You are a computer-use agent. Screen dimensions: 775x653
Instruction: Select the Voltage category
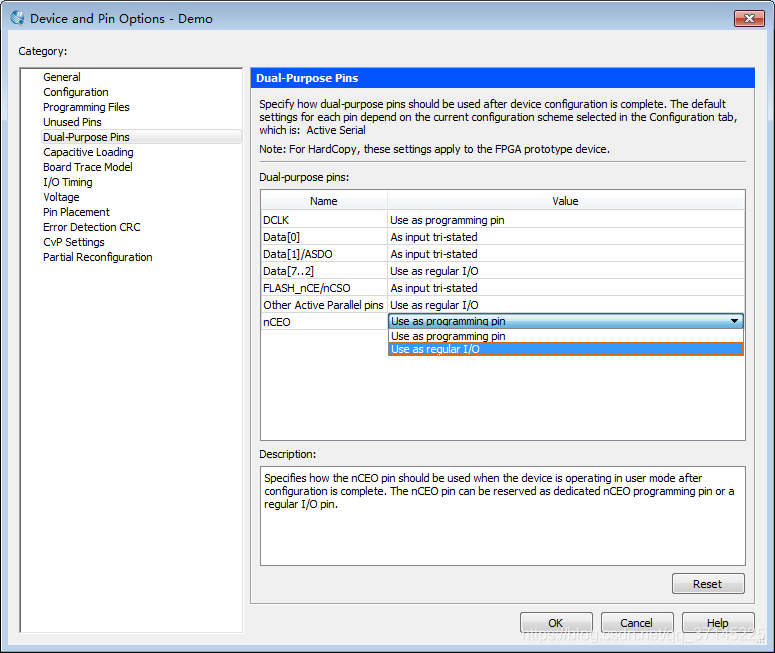click(x=61, y=197)
